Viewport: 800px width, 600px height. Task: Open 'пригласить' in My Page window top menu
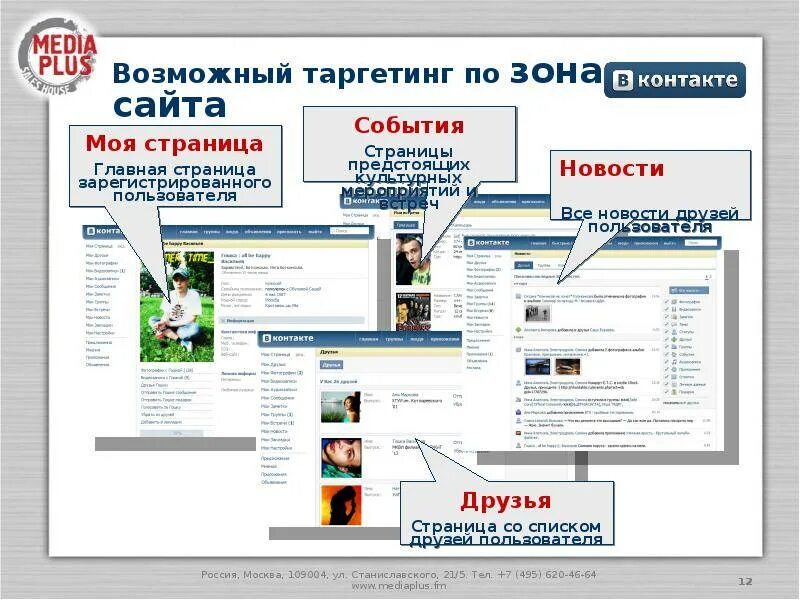click(x=289, y=232)
